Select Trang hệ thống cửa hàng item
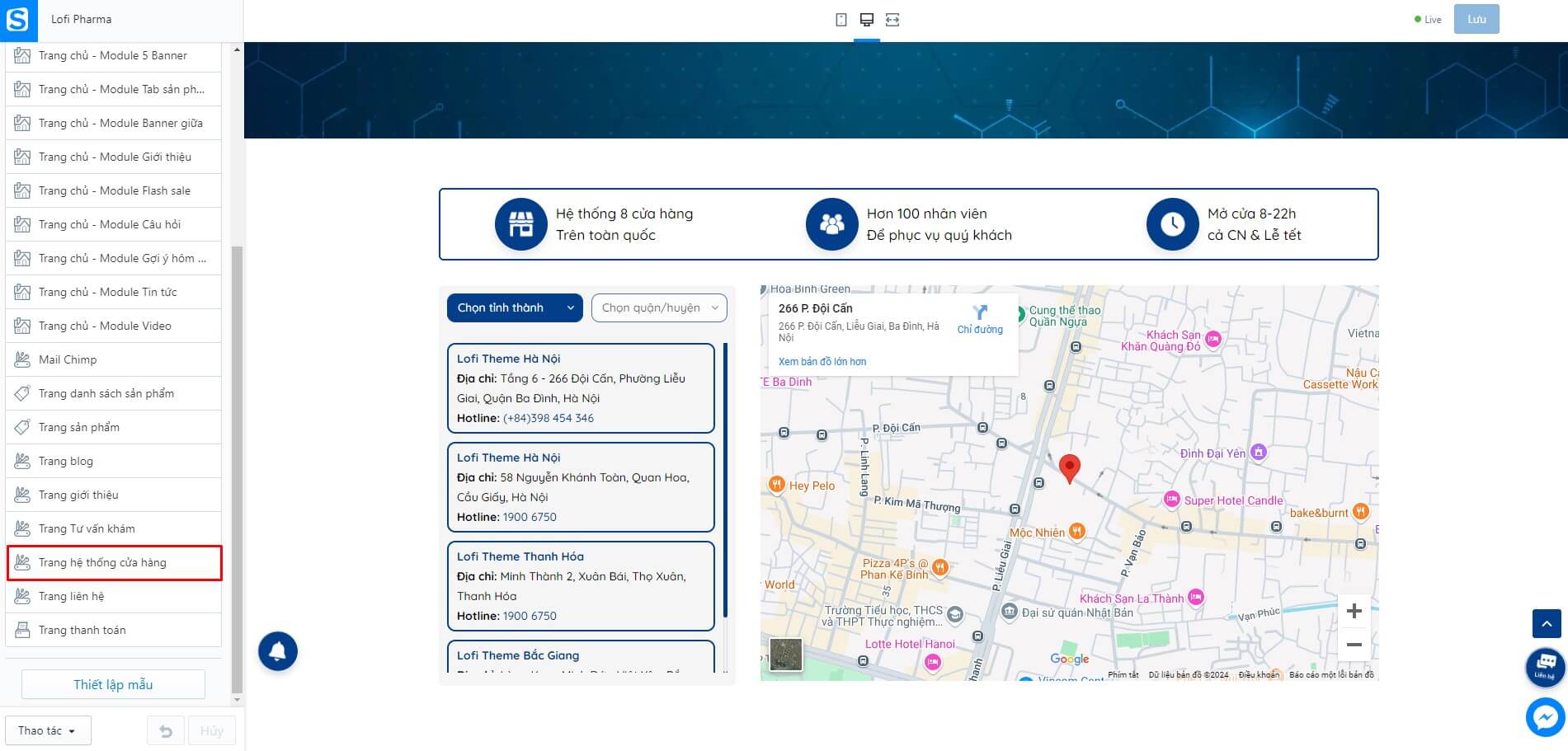Screen dimensions: 1568x751 (114, 562)
